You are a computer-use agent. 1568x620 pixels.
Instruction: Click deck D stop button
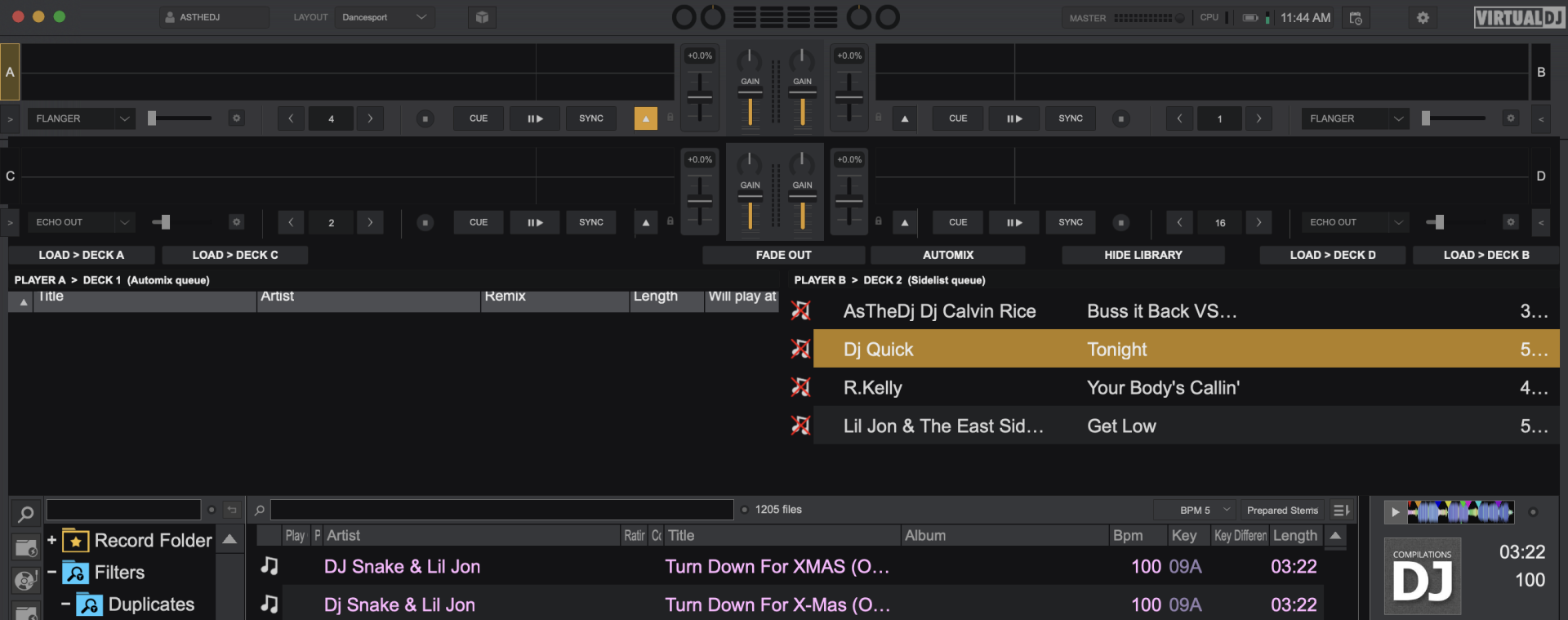1120,222
